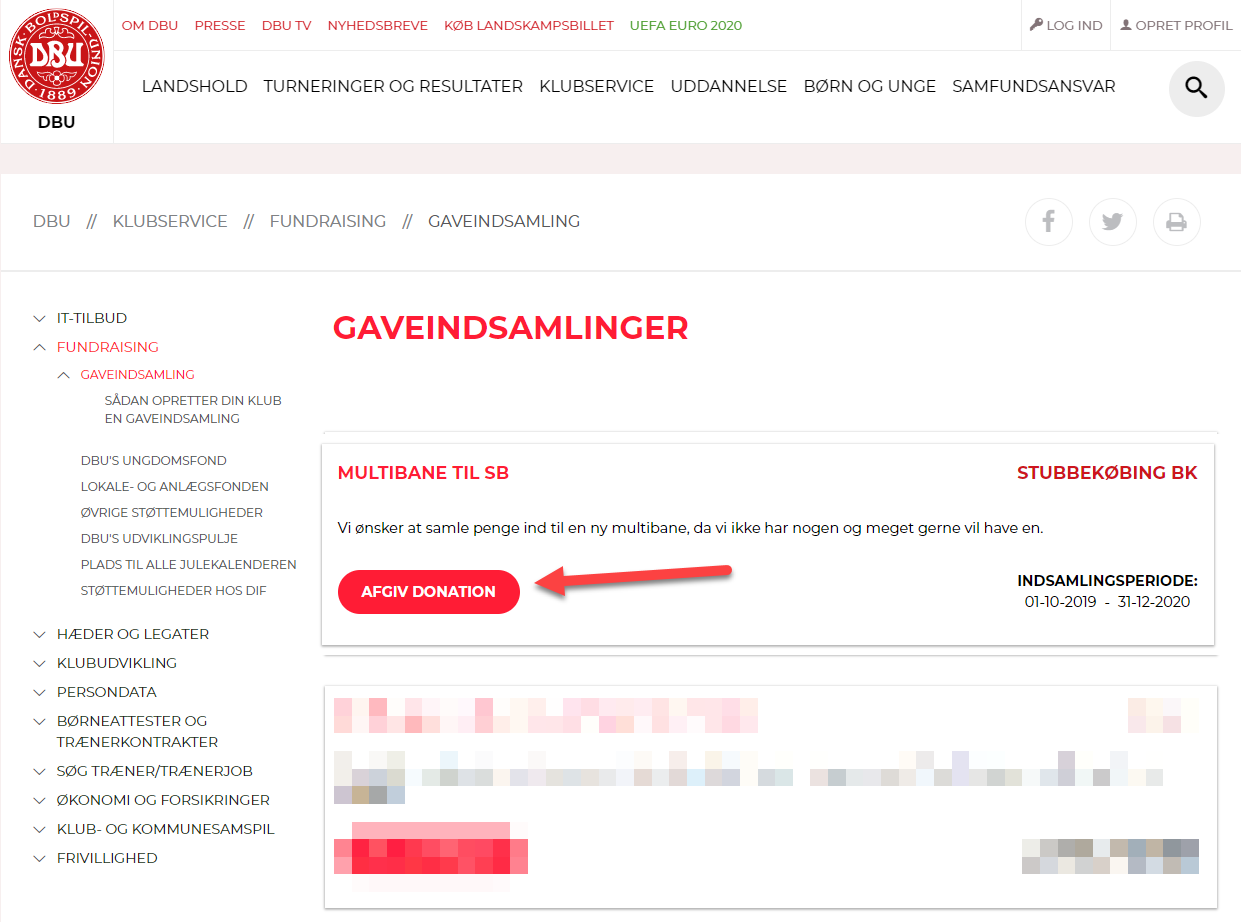Open DBU'S UNGDOMSFOND sidebar item
This screenshot has height=922, width=1241.
point(154,461)
